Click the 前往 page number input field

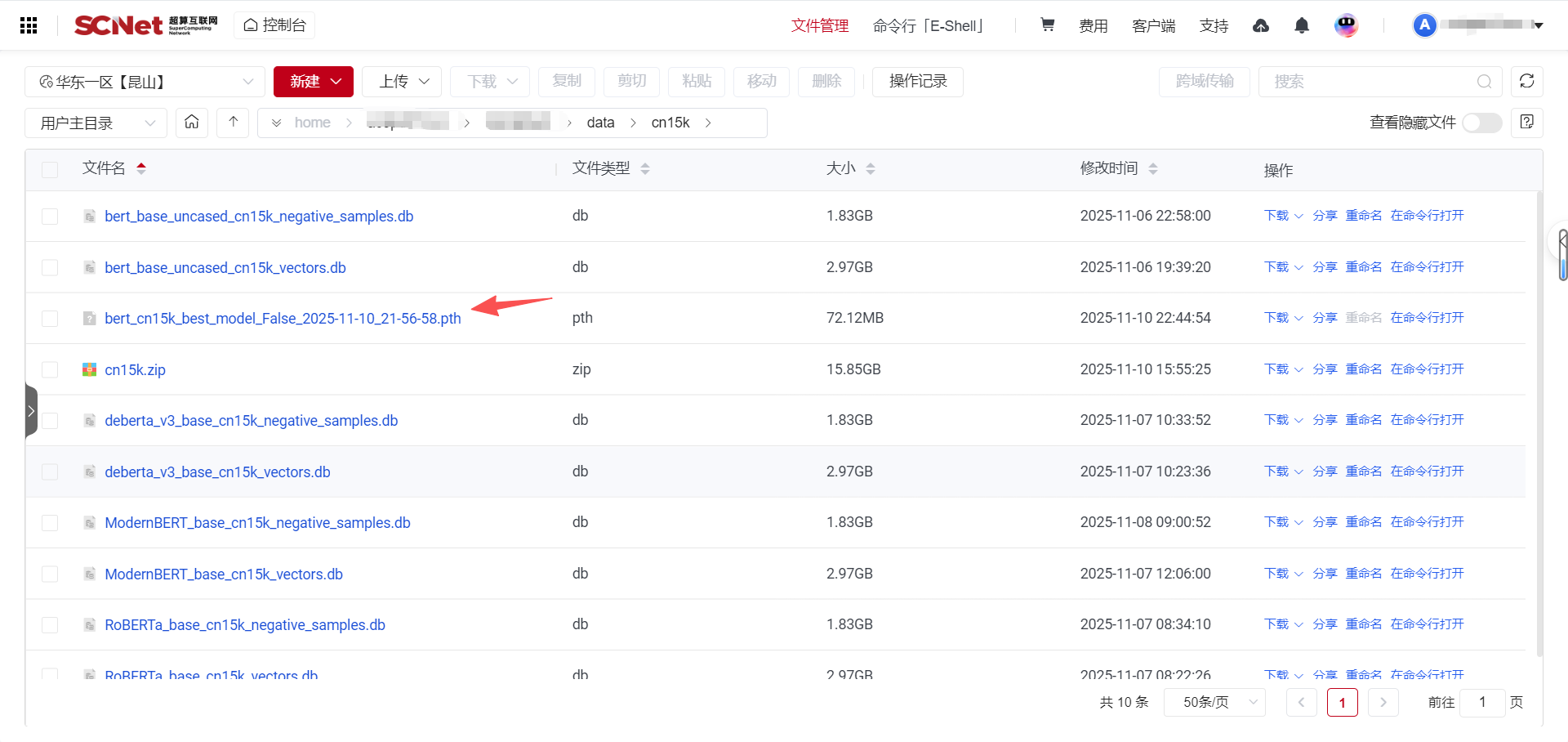pos(1482,702)
